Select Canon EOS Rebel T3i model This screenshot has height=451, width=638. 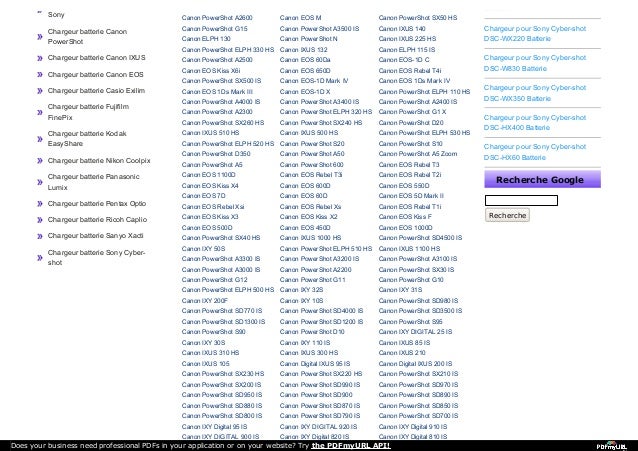pos(311,175)
